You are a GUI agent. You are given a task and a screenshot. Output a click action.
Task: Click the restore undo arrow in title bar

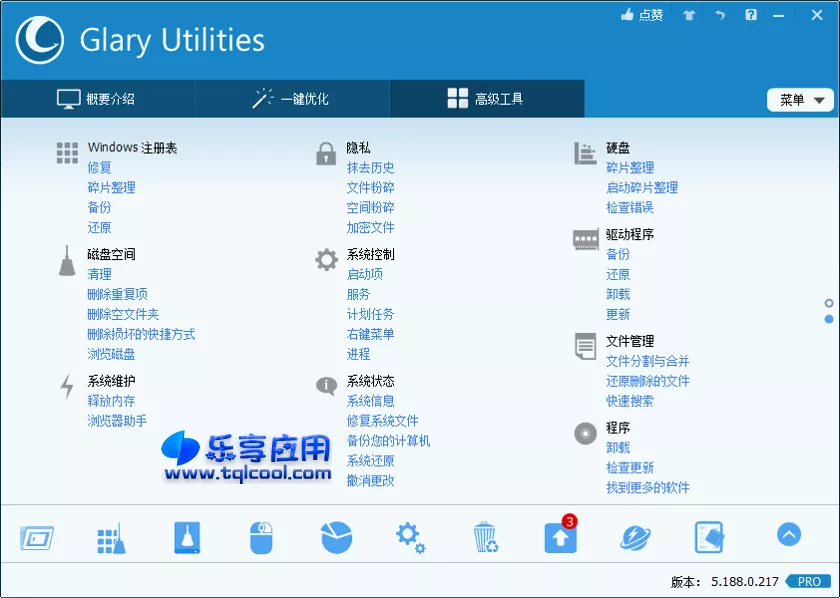[x=719, y=15]
